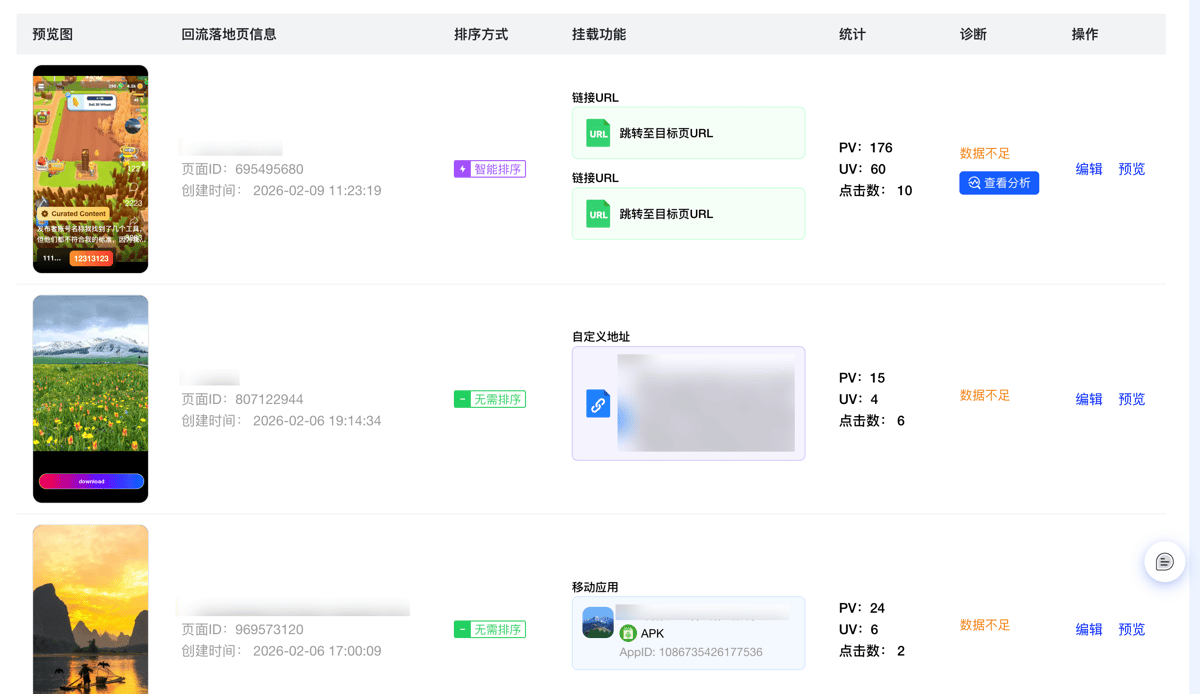
Task: Click creation time 2026-02-06 19:14:34
Action: click(281, 420)
